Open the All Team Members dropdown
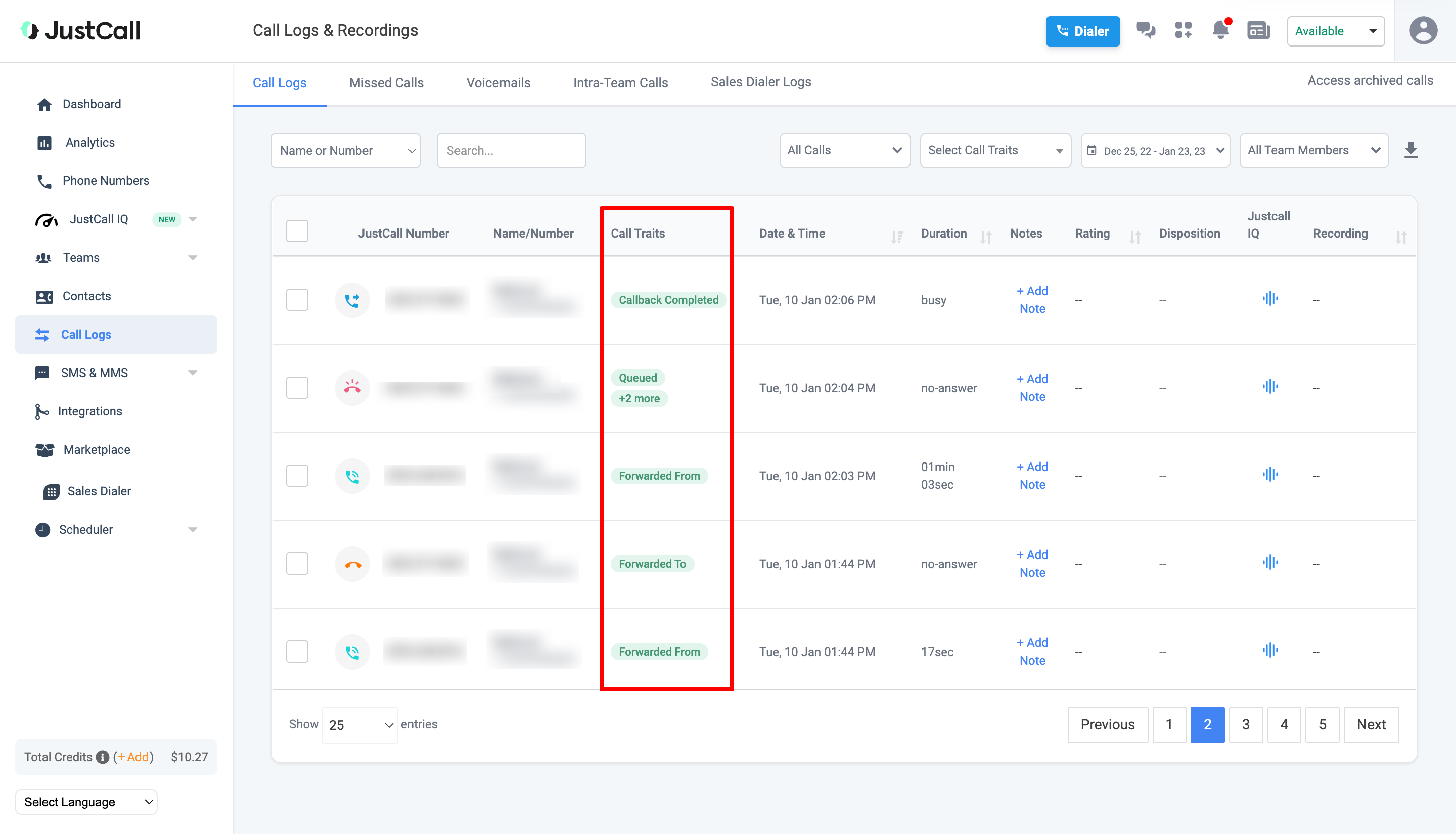The width and height of the screenshot is (1456, 834). [x=1313, y=150]
